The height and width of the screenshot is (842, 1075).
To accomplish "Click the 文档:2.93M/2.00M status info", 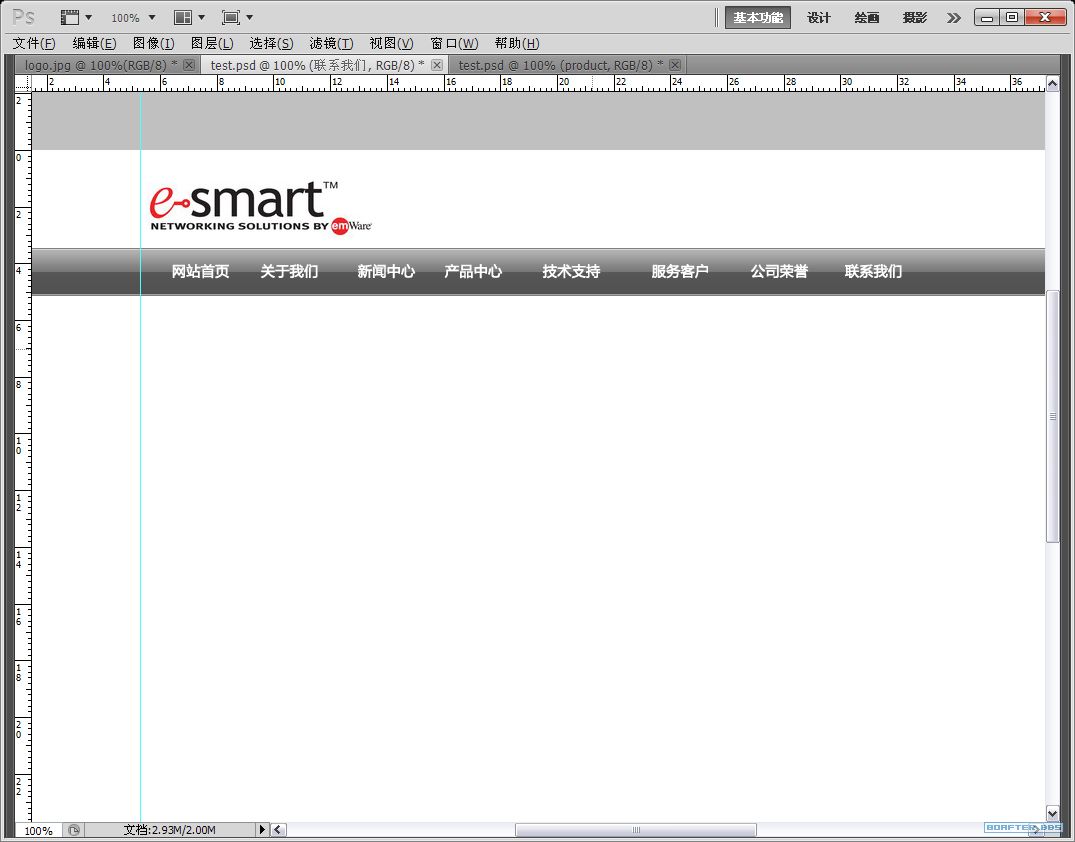I will click(169, 830).
